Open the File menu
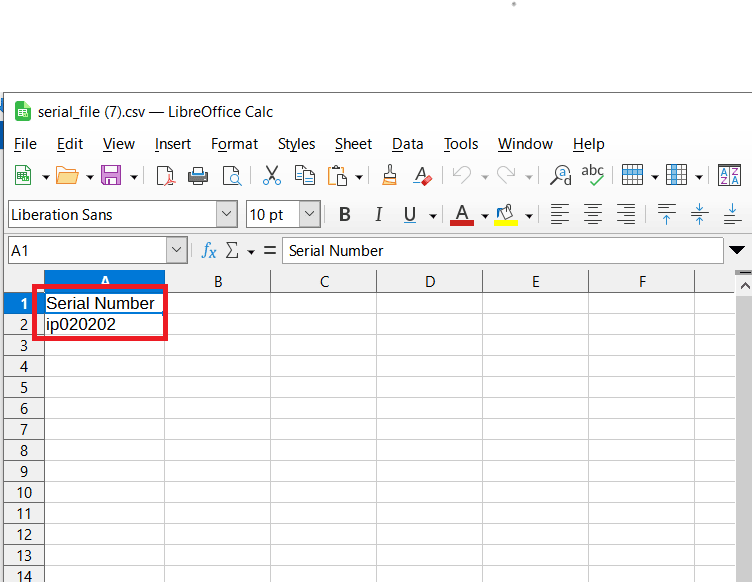Viewport: 752px width, 582px height. pos(25,144)
